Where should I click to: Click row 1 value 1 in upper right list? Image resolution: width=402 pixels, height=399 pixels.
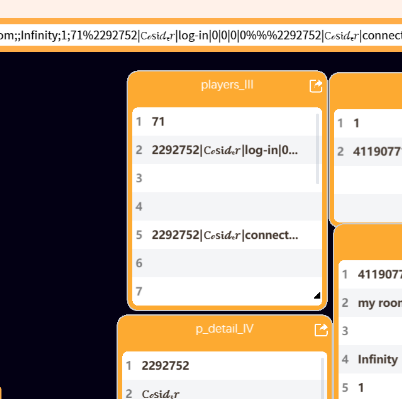pyautogui.click(x=368, y=123)
